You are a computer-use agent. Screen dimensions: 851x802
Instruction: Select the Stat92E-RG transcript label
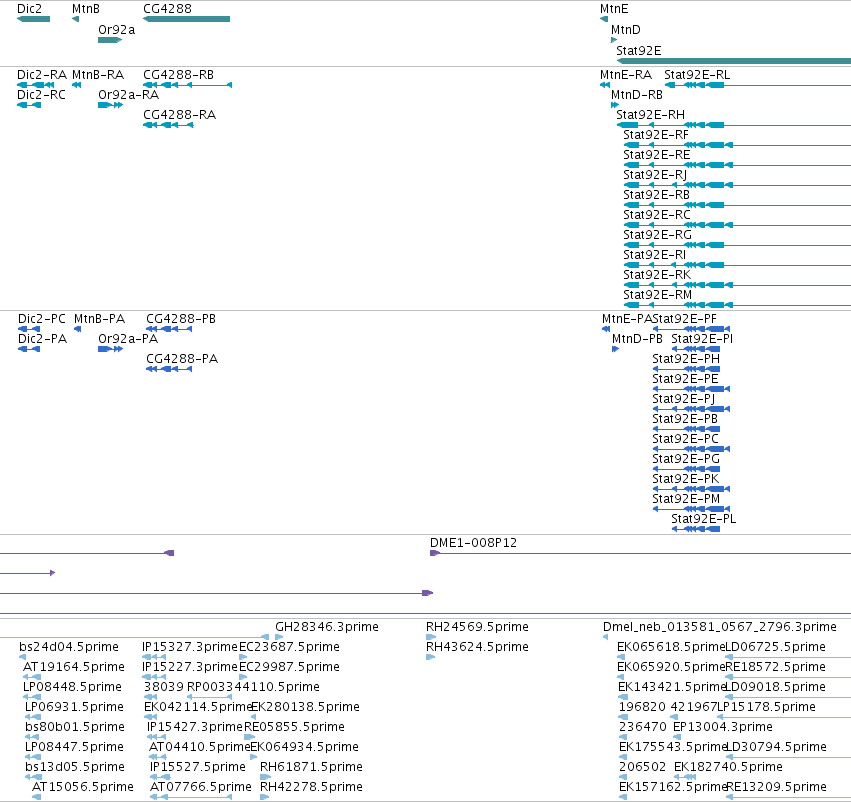point(657,234)
